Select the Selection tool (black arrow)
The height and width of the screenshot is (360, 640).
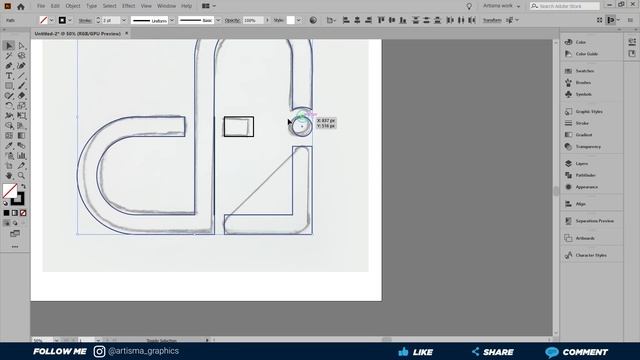point(9,46)
